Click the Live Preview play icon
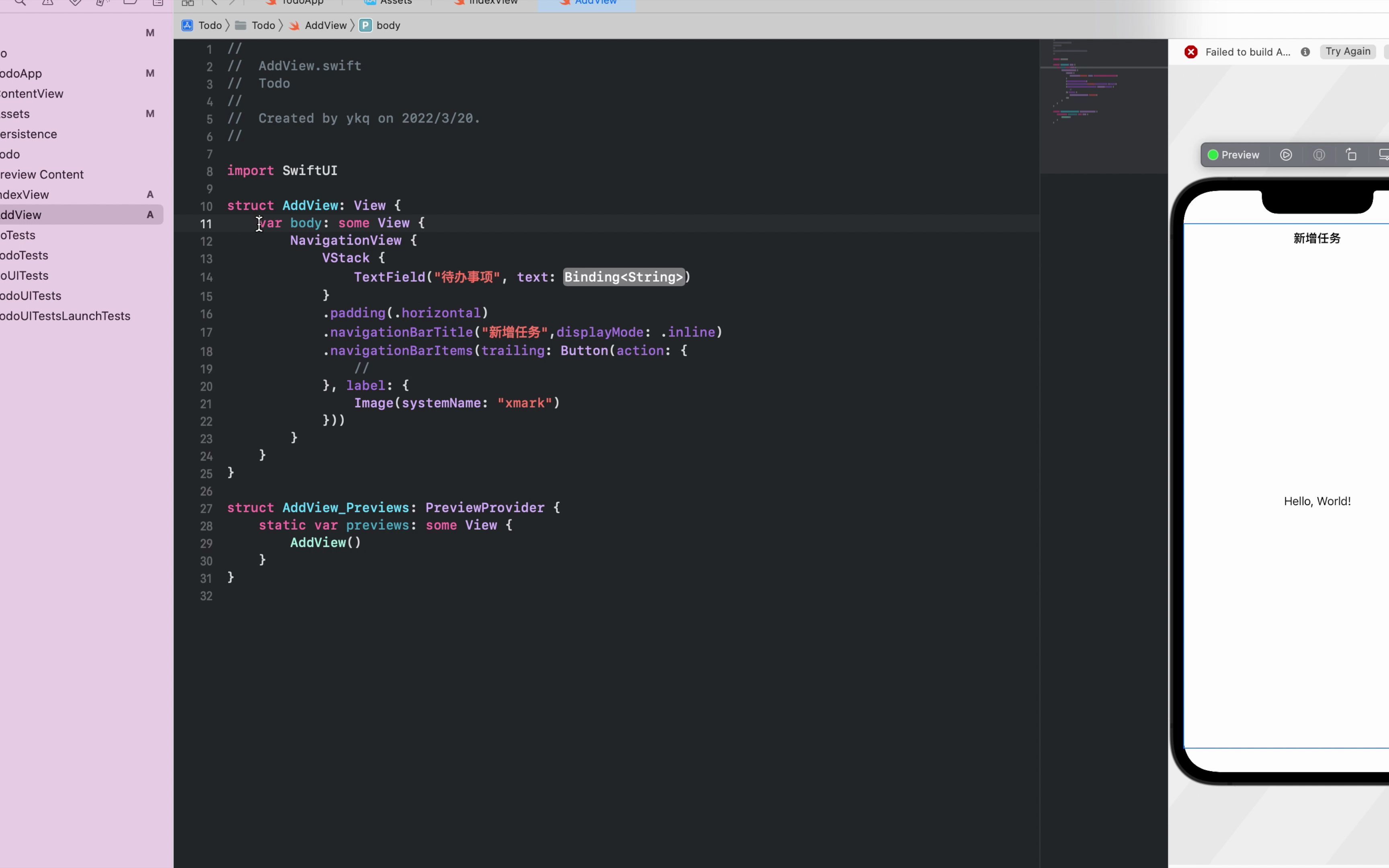This screenshot has height=868, width=1389. point(1286,155)
